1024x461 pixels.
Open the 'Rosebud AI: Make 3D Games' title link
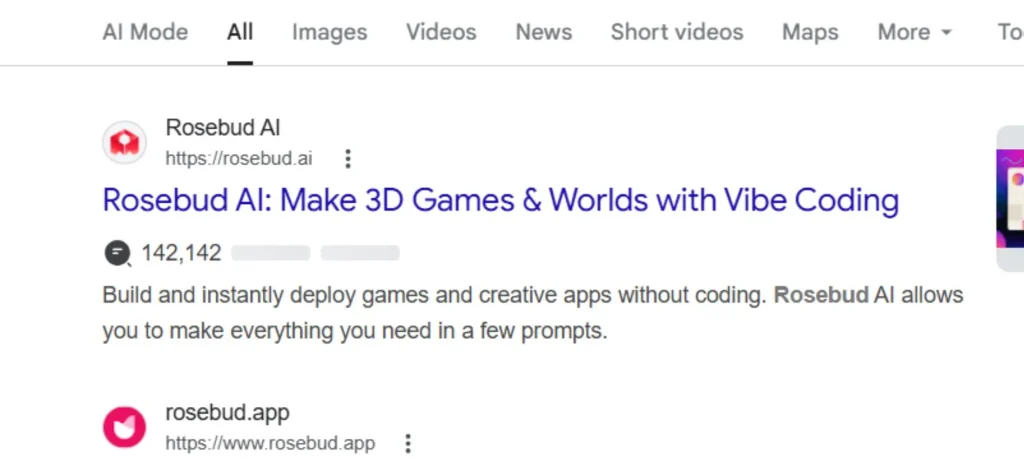click(x=500, y=200)
